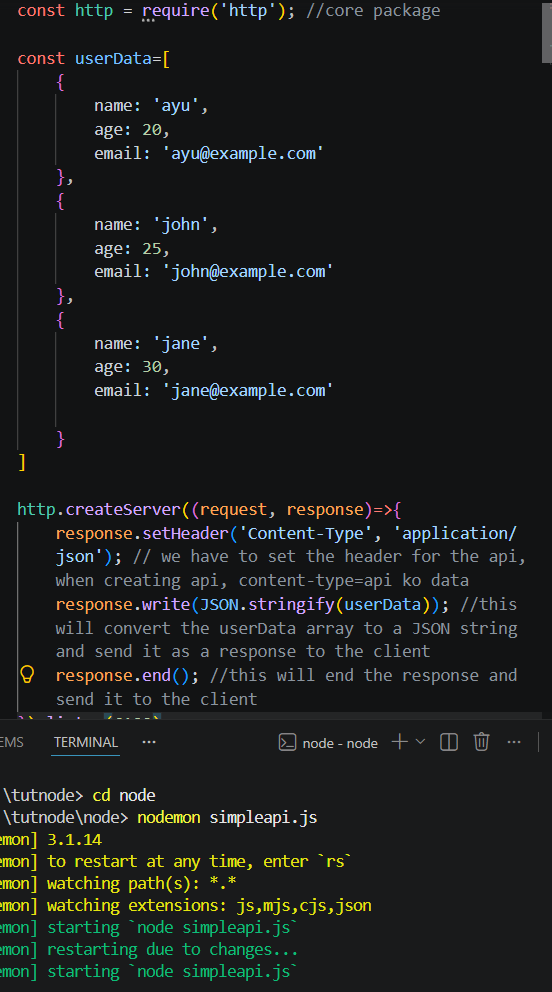Viewport: 552px width, 992px height.
Task: Click the lightbulb code action icon
Action: pos(27,675)
